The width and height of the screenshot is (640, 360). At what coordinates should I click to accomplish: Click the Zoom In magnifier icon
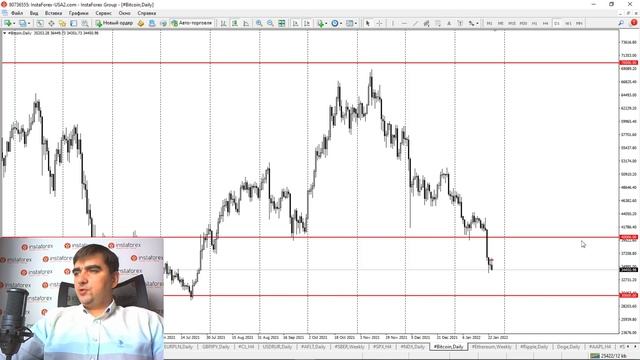click(259, 23)
